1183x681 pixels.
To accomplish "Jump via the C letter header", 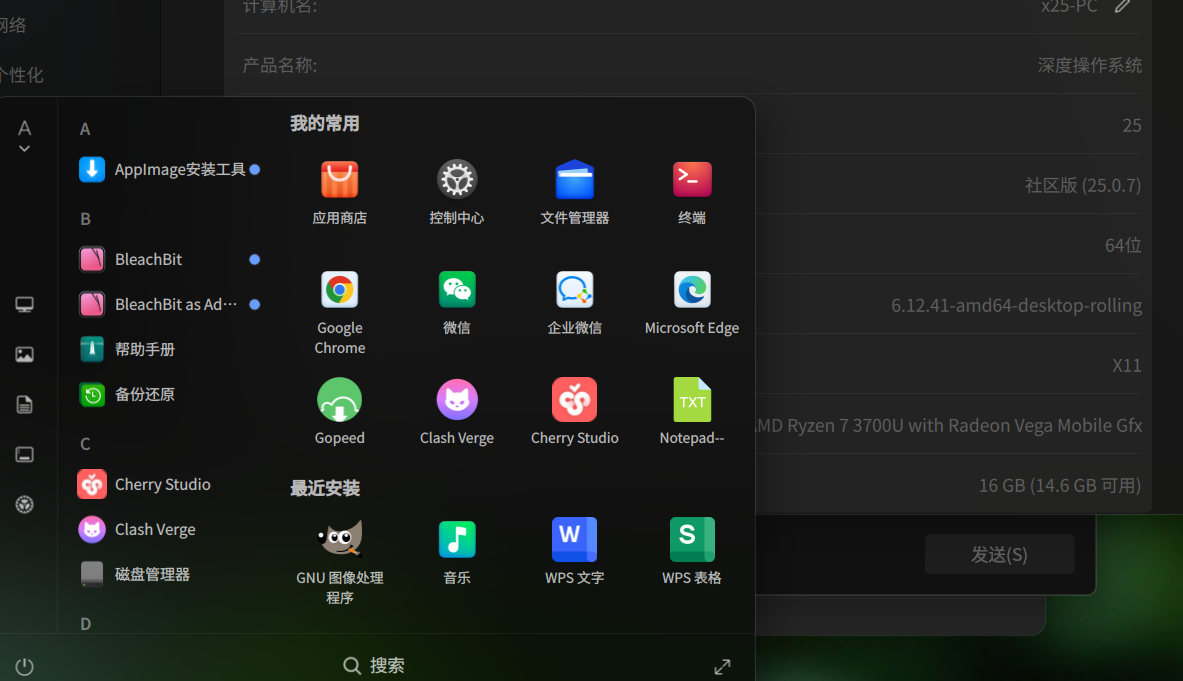I will 85,443.
